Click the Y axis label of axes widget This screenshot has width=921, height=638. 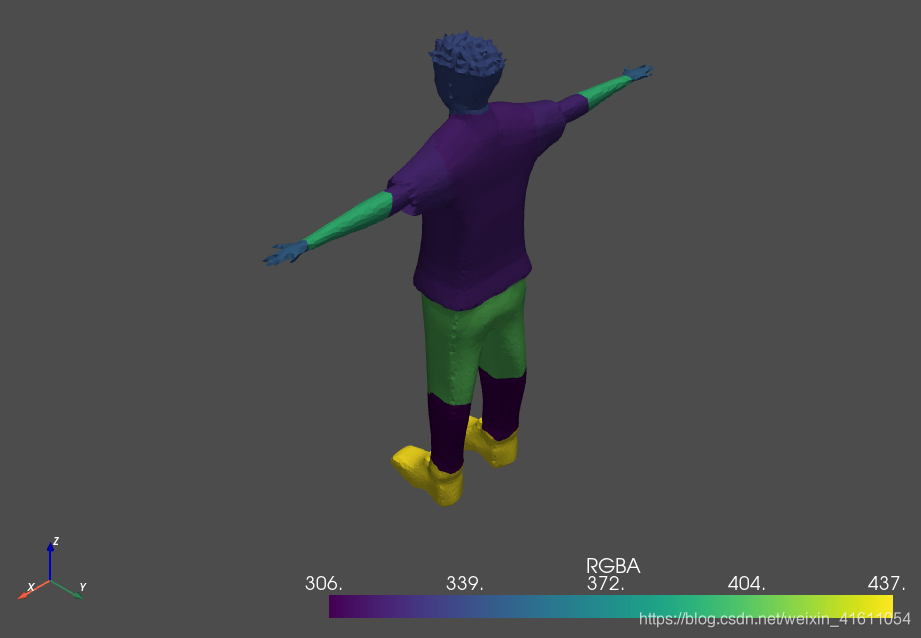tap(83, 587)
